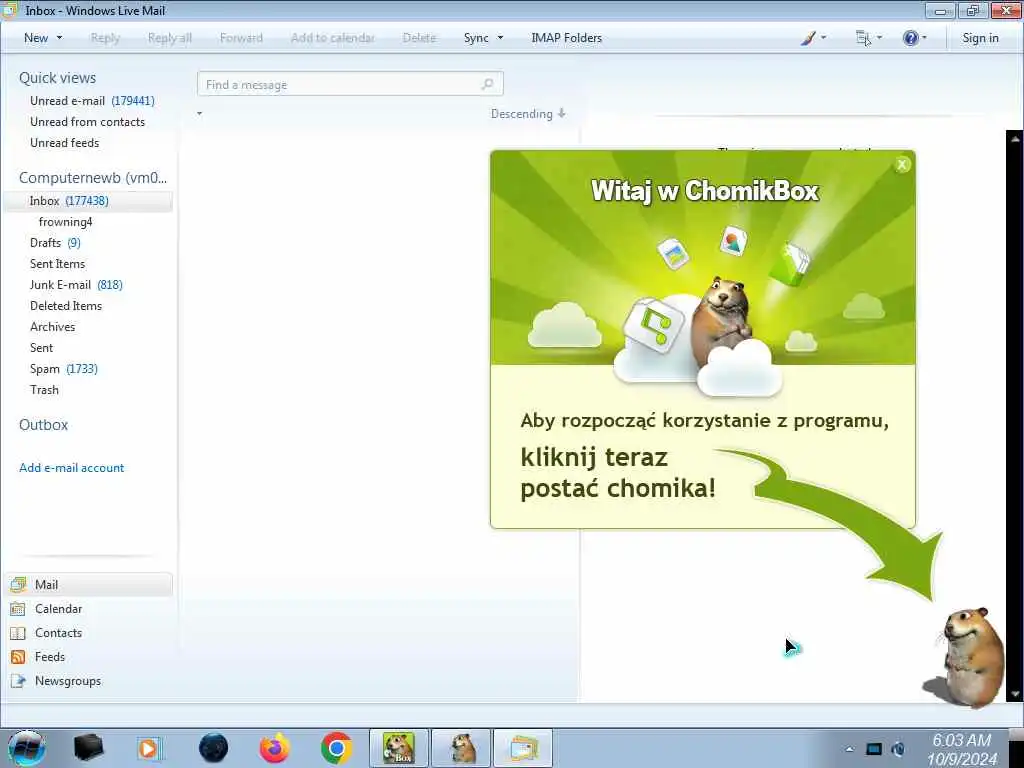This screenshot has width=1024, height=768.
Task: Open the Windows Start orb
Action: (x=26, y=748)
